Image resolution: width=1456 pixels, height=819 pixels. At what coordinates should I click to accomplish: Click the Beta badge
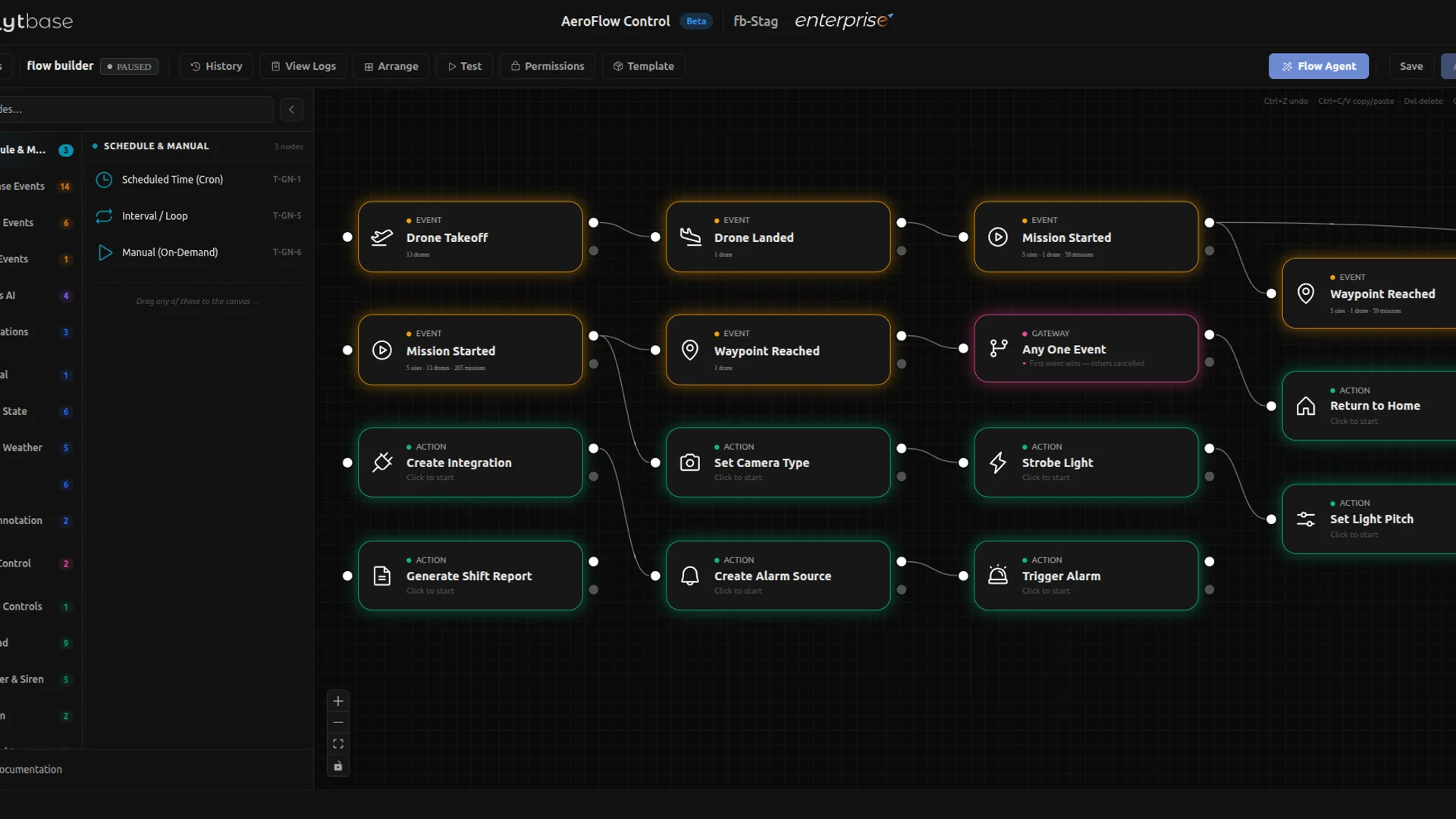click(696, 21)
